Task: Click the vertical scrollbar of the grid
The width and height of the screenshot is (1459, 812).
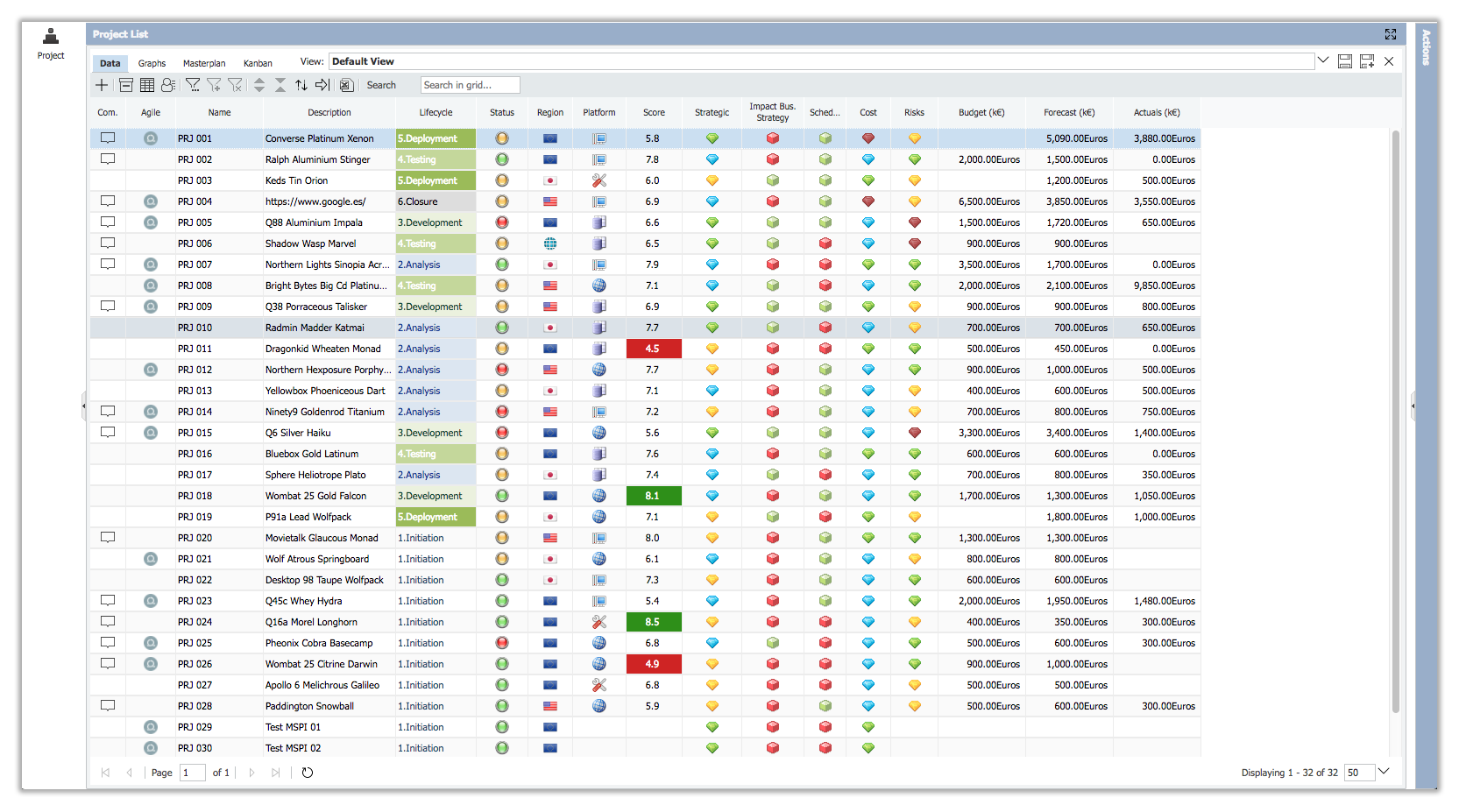Action: pos(1396,420)
